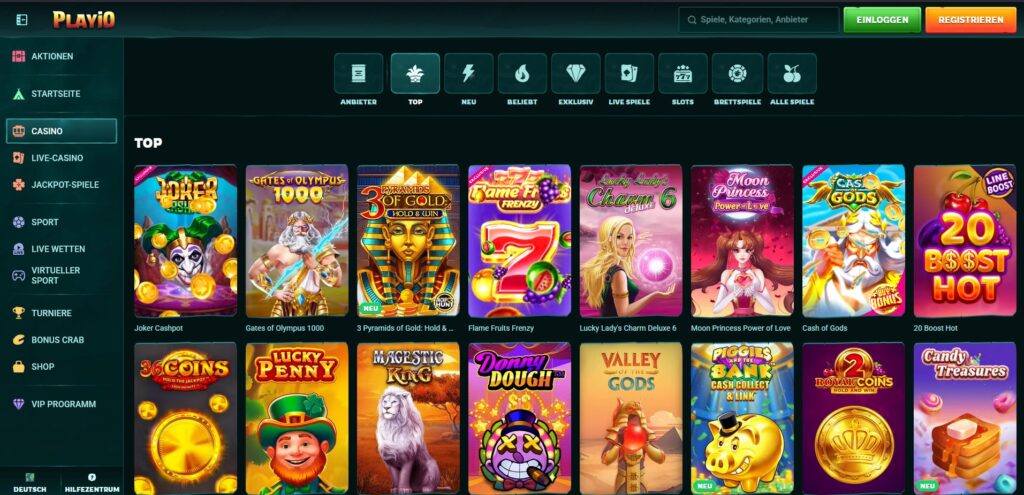This screenshot has width=1024, height=495.
Task: Select Casino in the sidebar
Action: 61,131
